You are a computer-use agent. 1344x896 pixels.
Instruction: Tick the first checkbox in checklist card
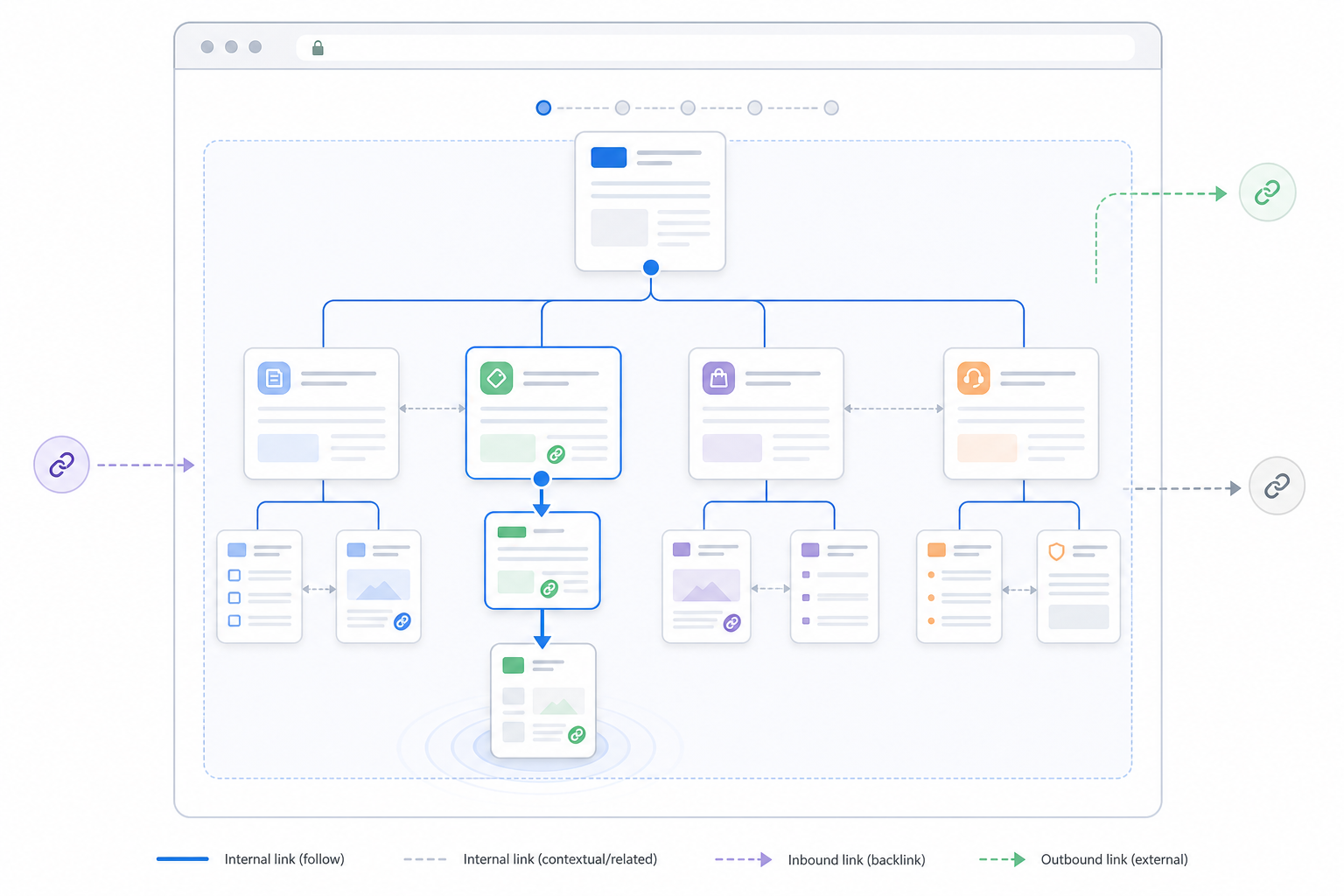[234, 576]
